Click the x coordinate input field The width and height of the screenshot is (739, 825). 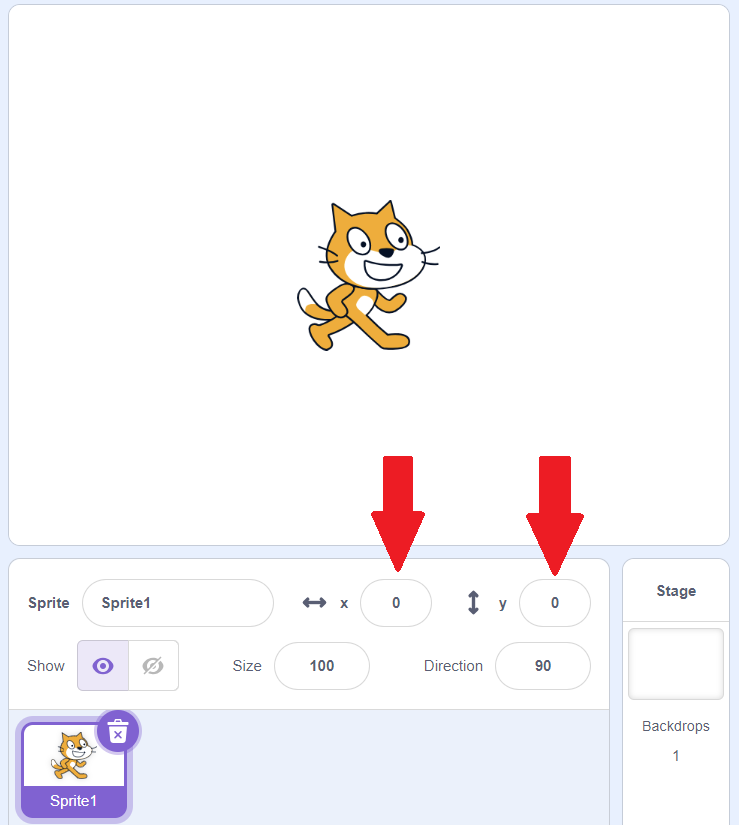[396, 603]
